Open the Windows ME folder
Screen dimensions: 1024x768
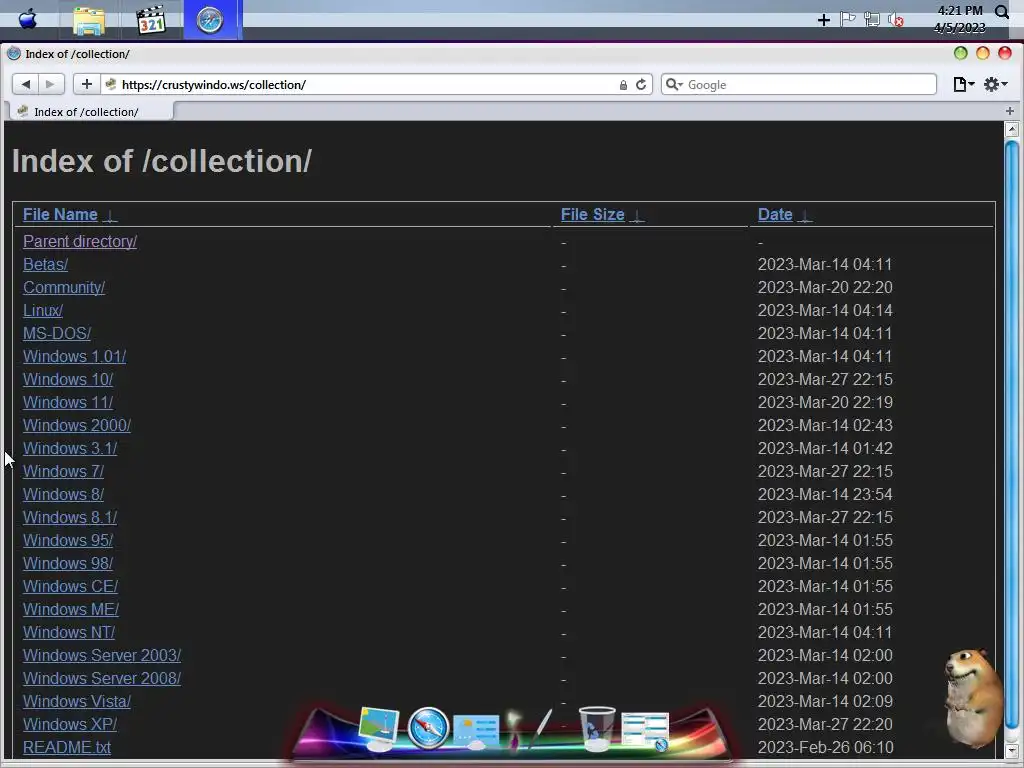71,609
